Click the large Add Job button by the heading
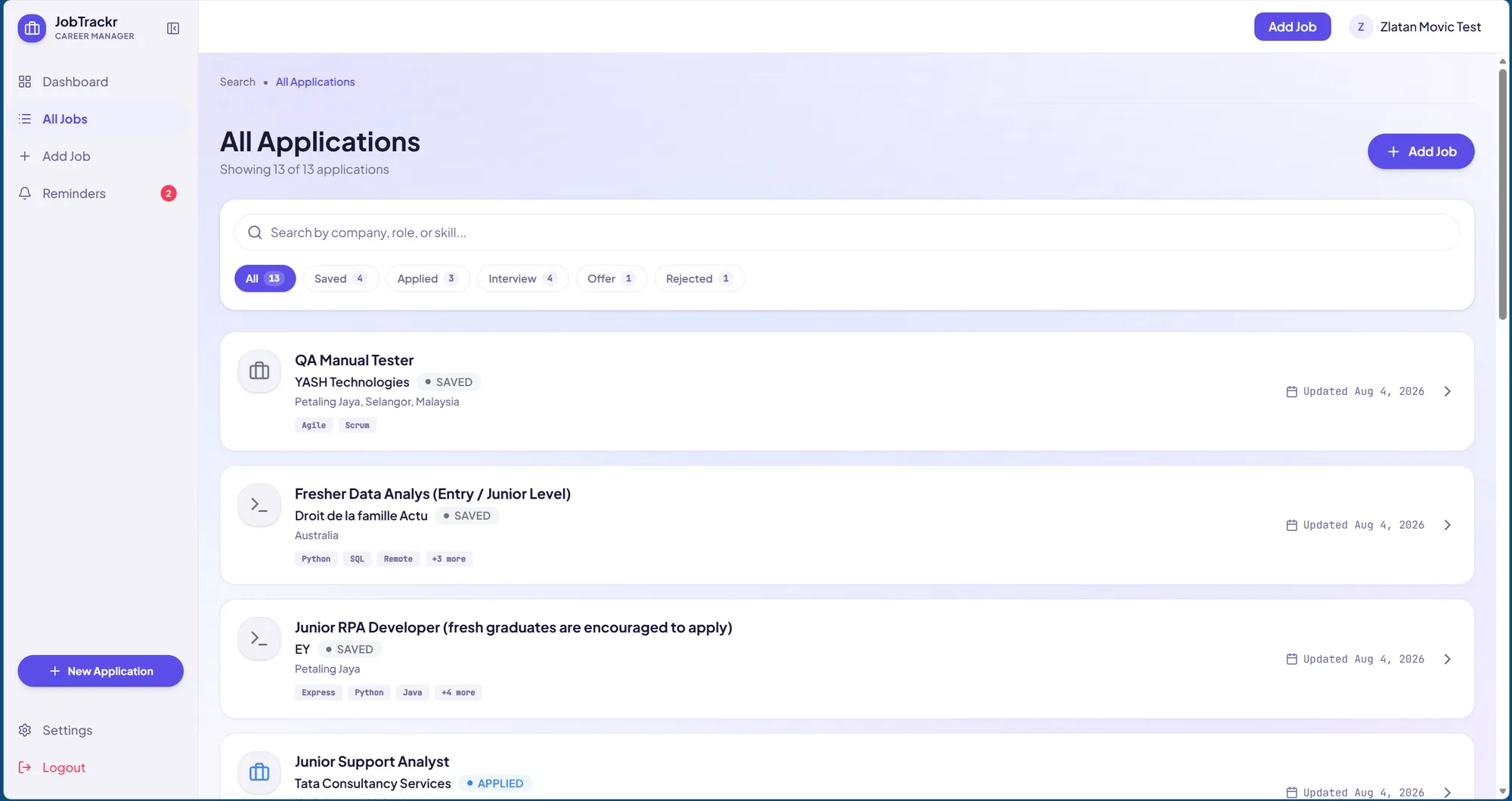 [1421, 151]
